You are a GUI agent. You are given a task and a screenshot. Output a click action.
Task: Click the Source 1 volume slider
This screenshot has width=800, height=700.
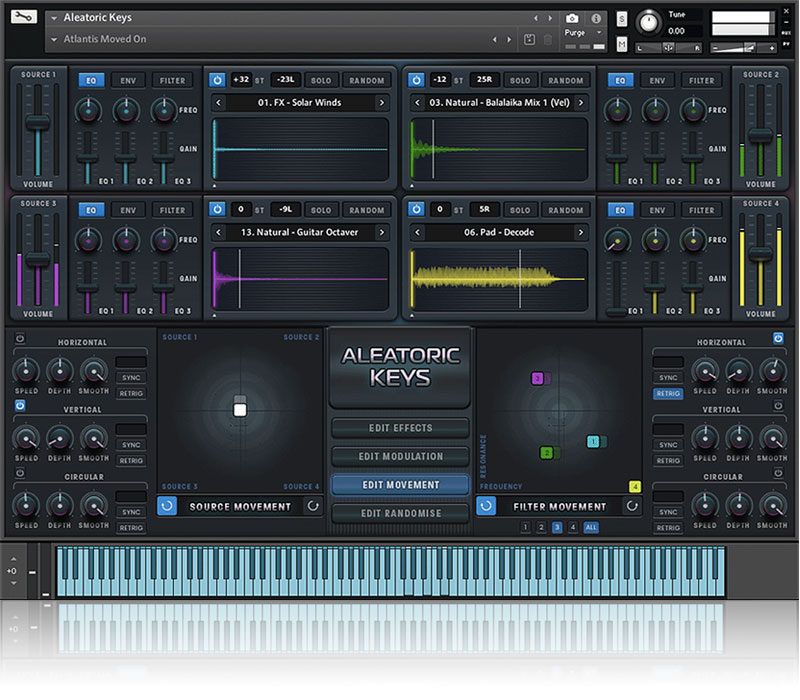[x=38, y=122]
